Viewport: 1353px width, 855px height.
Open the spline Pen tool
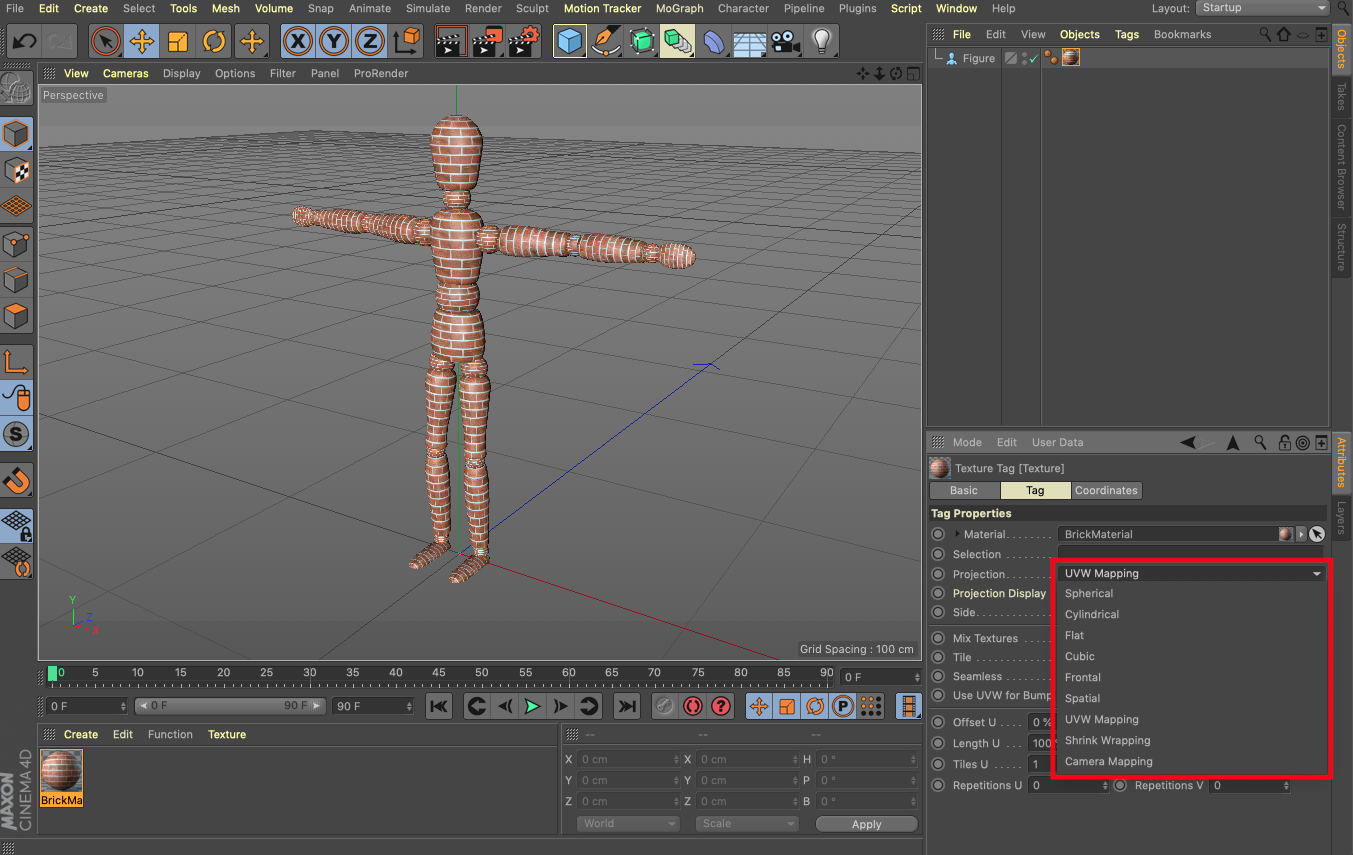tap(606, 42)
